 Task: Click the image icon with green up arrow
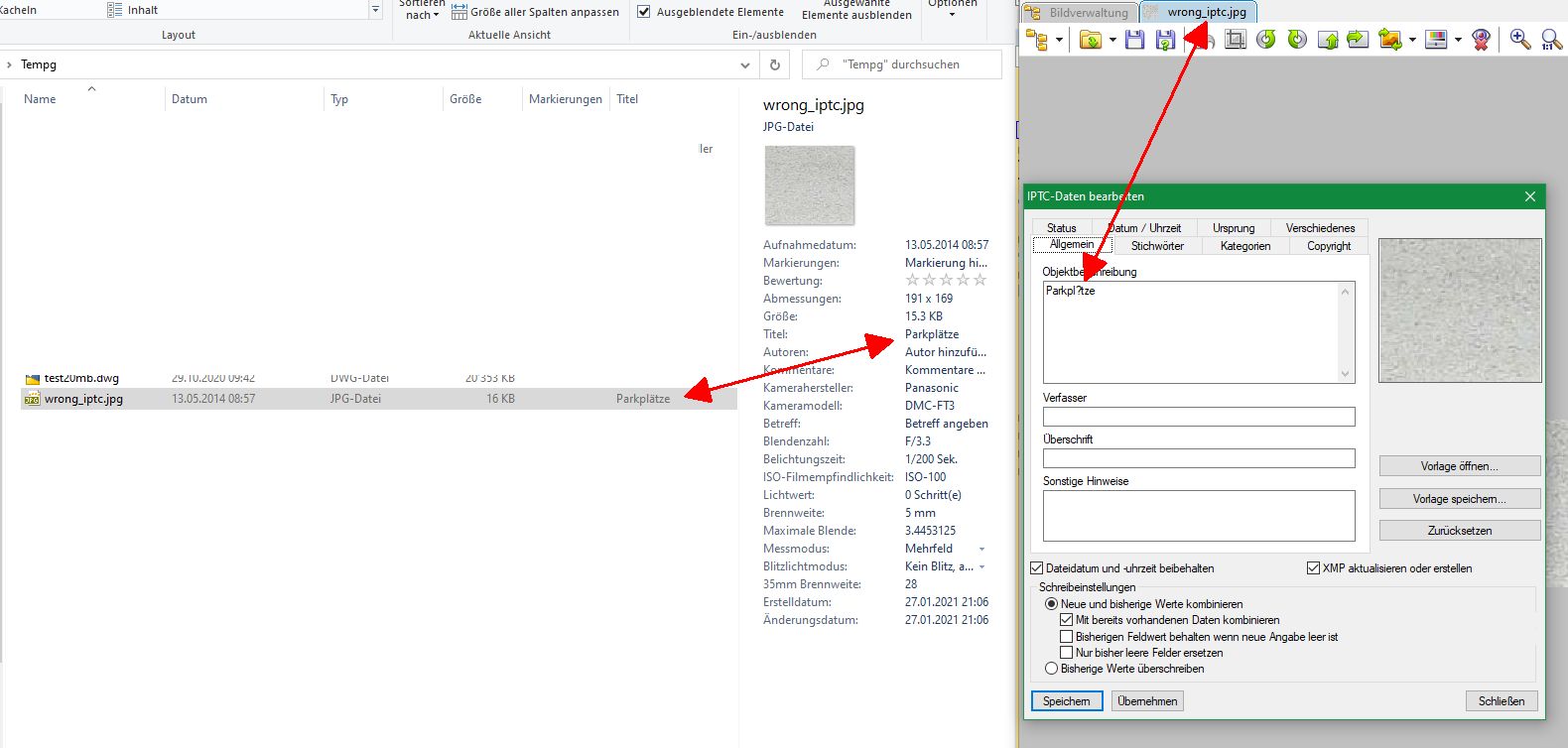[1328, 40]
